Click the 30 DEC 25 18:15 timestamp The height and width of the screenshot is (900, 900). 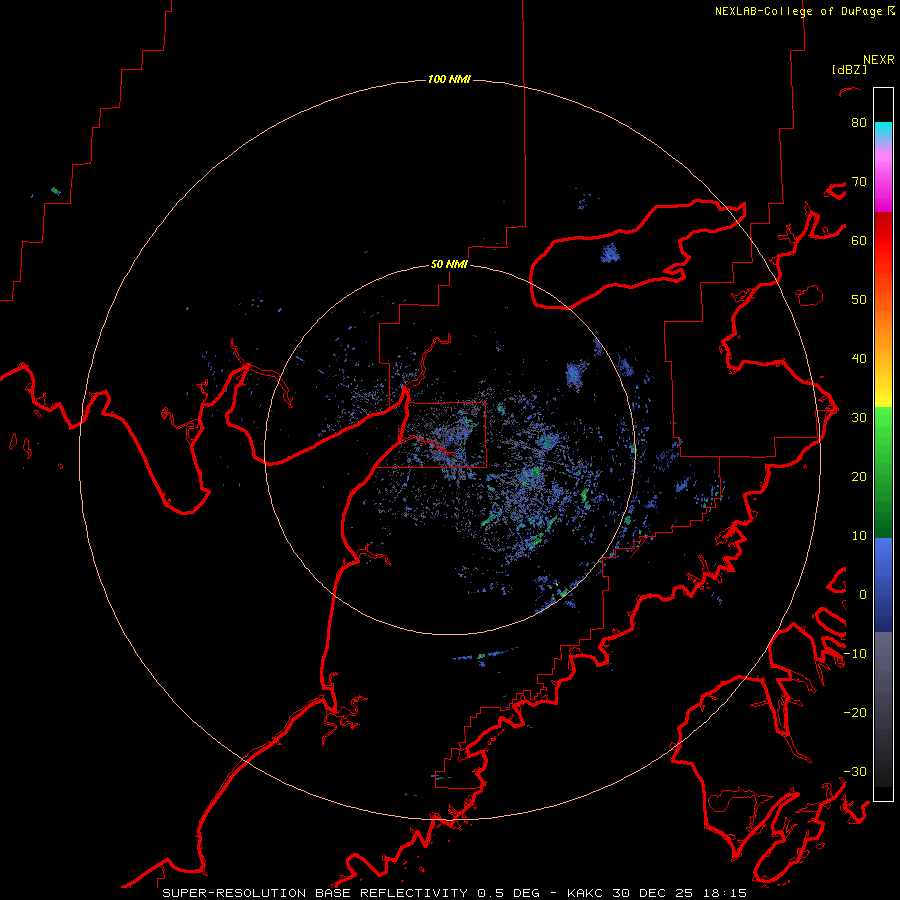coord(681,893)
